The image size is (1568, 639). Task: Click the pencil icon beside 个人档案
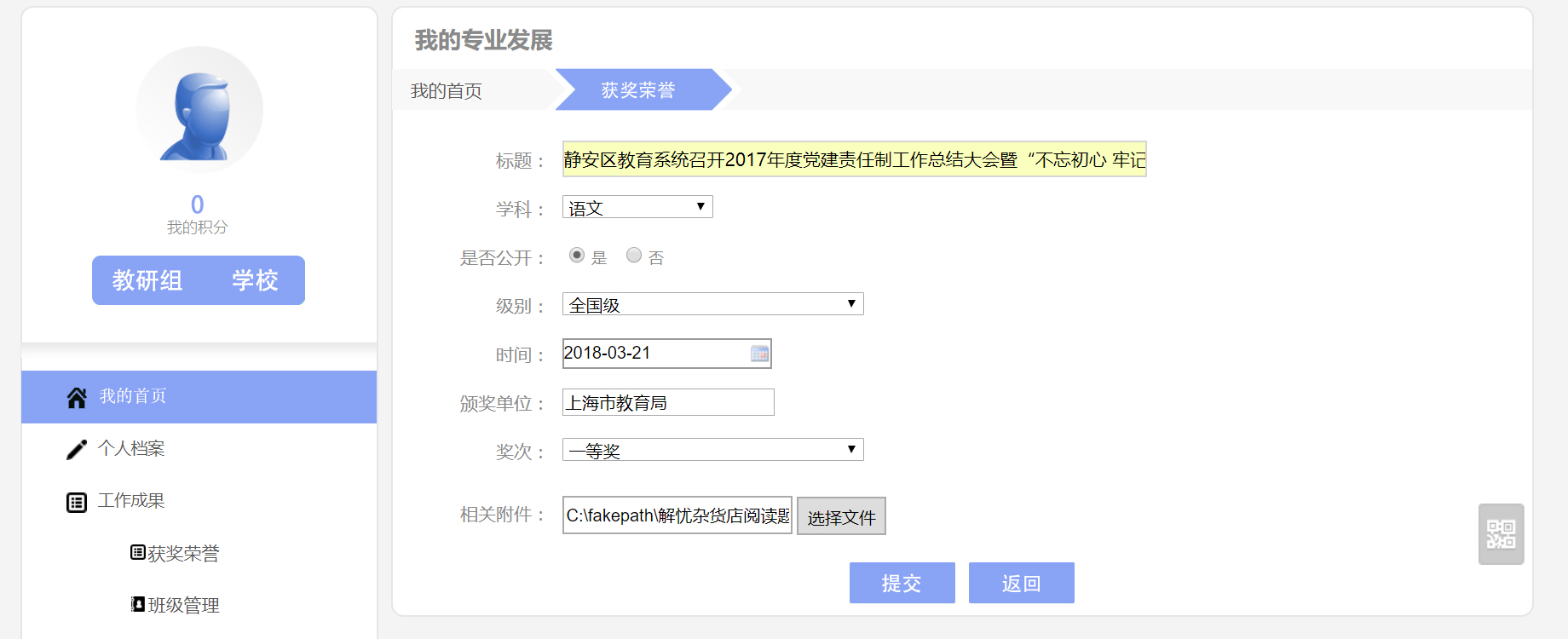pyautogui.click(x=77, y=450)
